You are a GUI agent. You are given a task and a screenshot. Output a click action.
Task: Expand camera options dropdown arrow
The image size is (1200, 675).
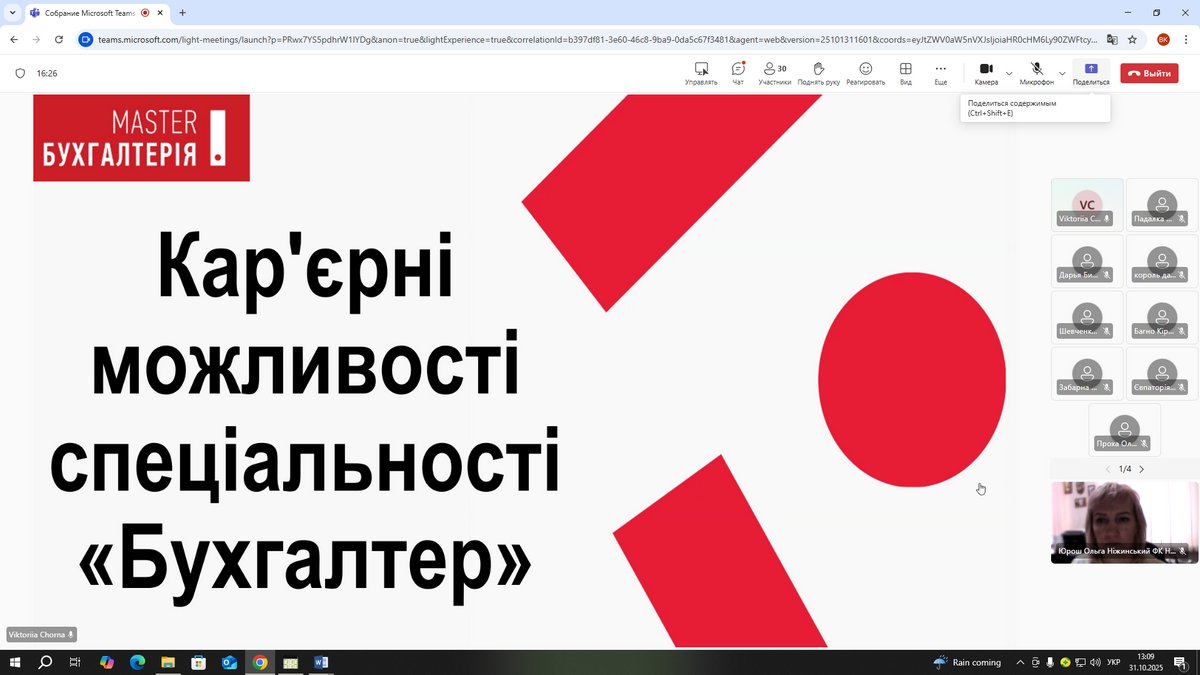point(1009,73)
